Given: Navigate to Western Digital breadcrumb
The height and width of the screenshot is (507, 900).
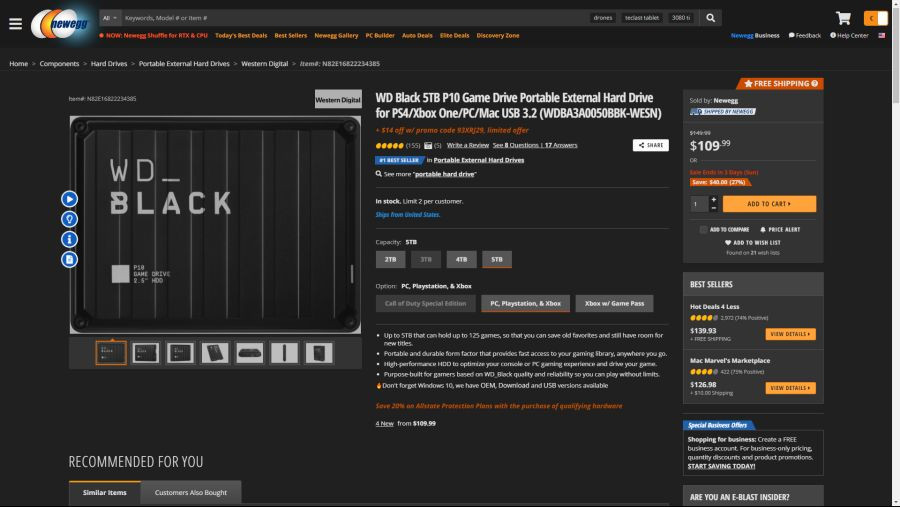Looking at the screenshot, I should (265, 64).
